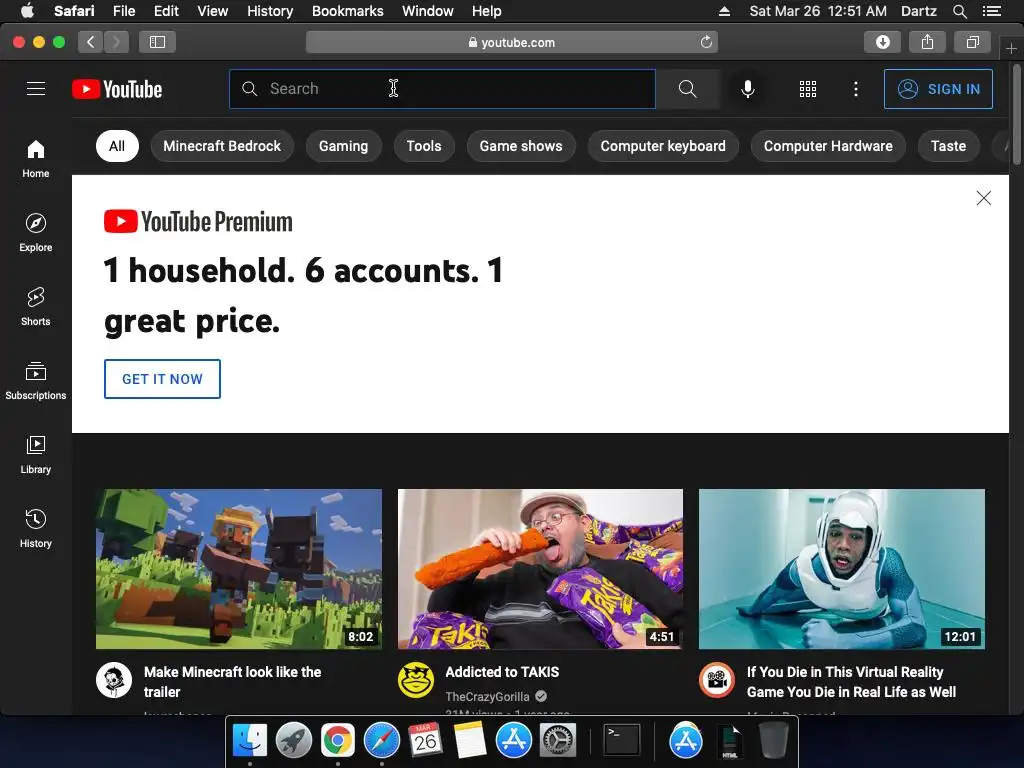Show Safari downloads

tap(882, 42)
